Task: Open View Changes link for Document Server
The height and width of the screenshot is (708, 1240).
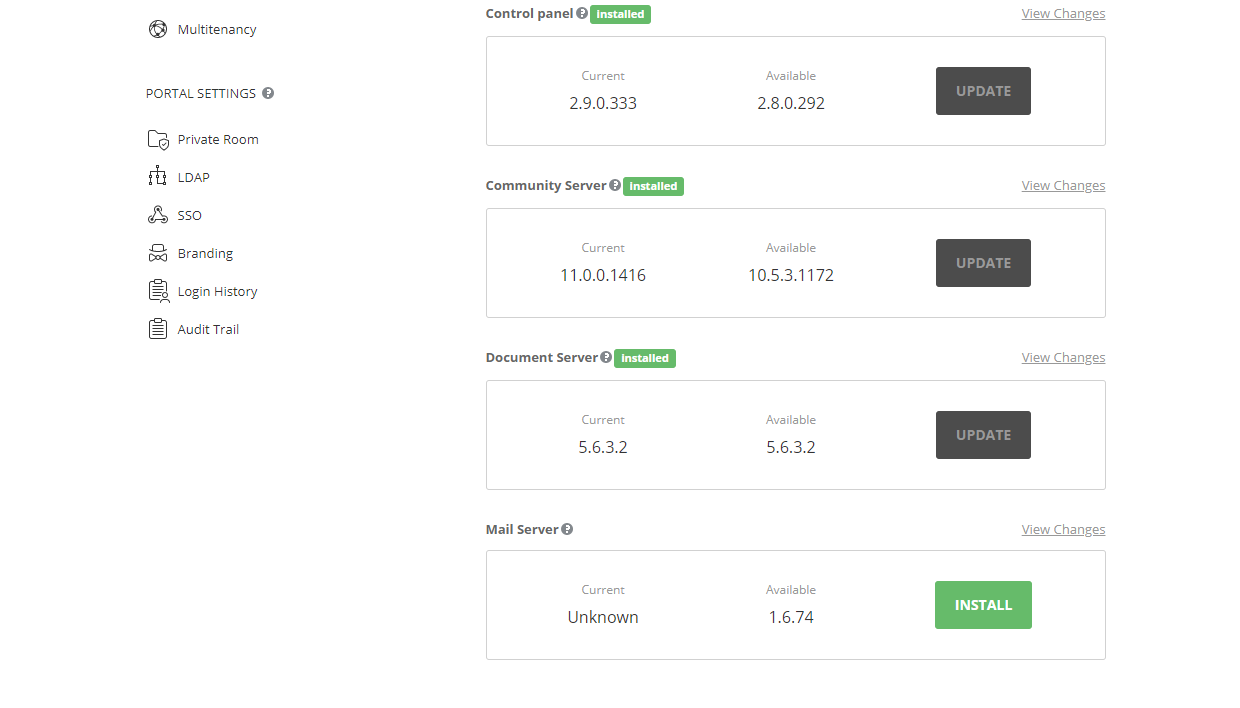Action: pos(1063,357)
